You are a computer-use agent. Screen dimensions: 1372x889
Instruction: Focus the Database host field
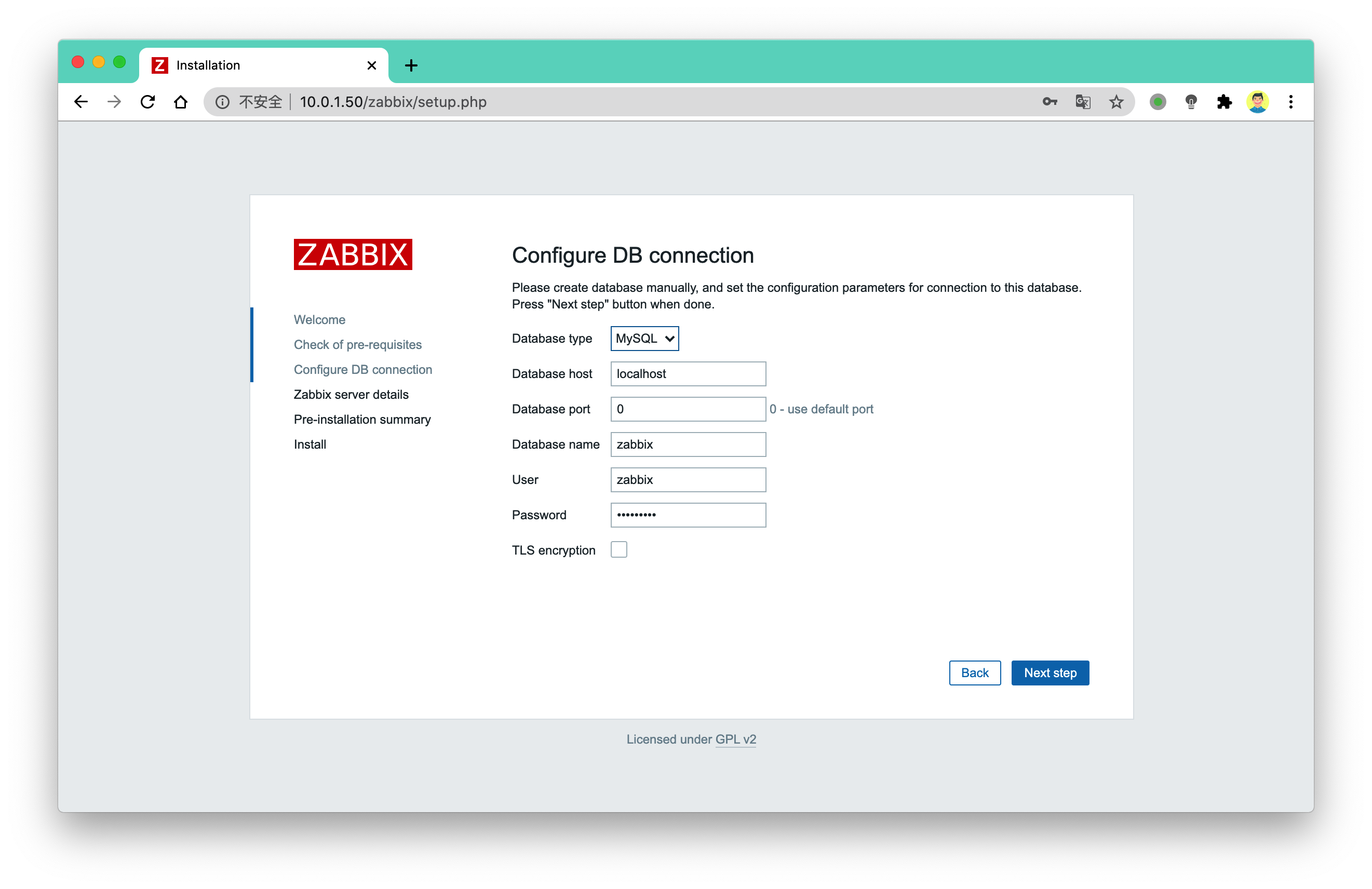pos(688,373)
